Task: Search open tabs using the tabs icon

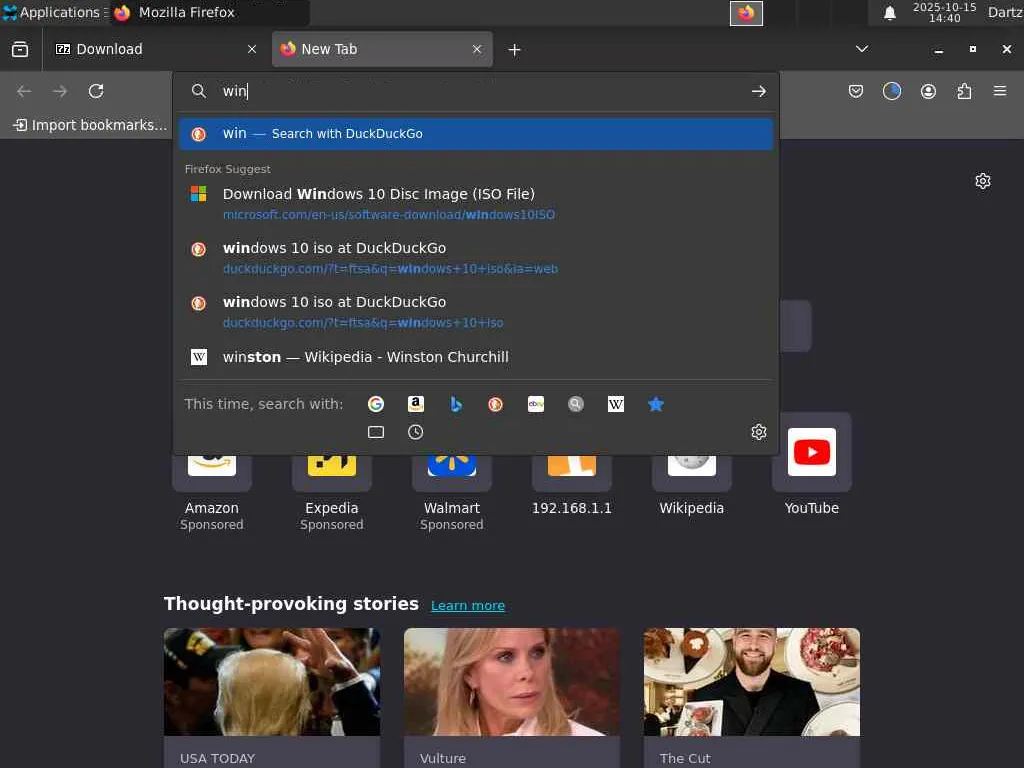Action: (x=376, y=432)
